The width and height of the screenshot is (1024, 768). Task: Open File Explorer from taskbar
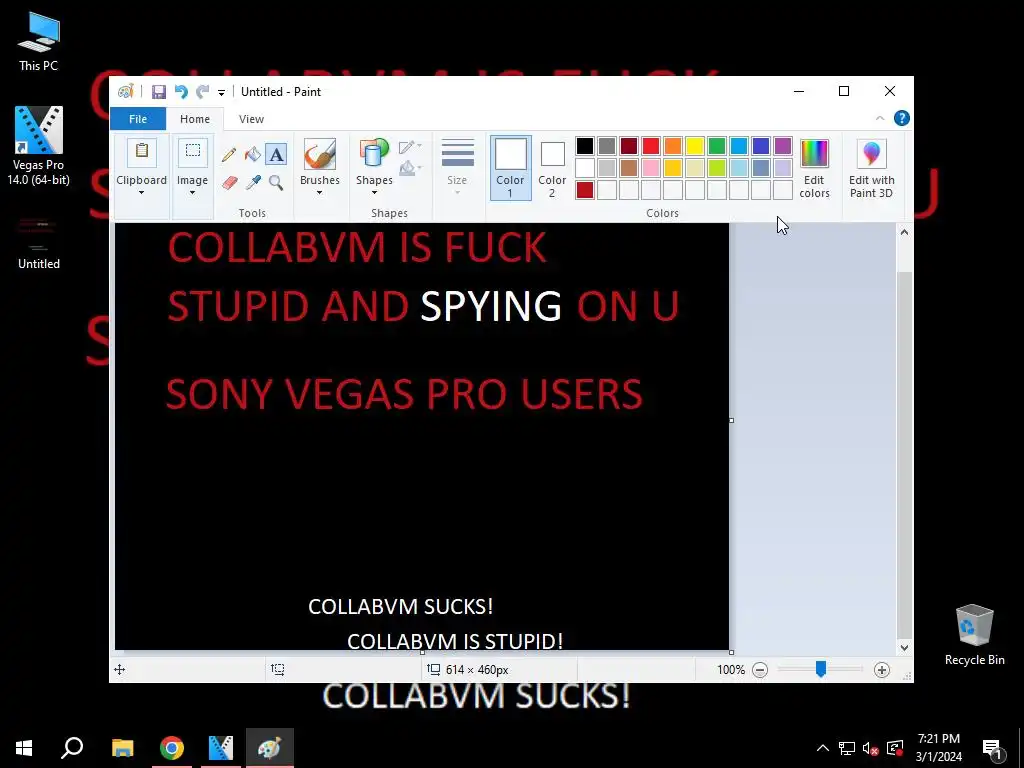[x=122, y=748]
